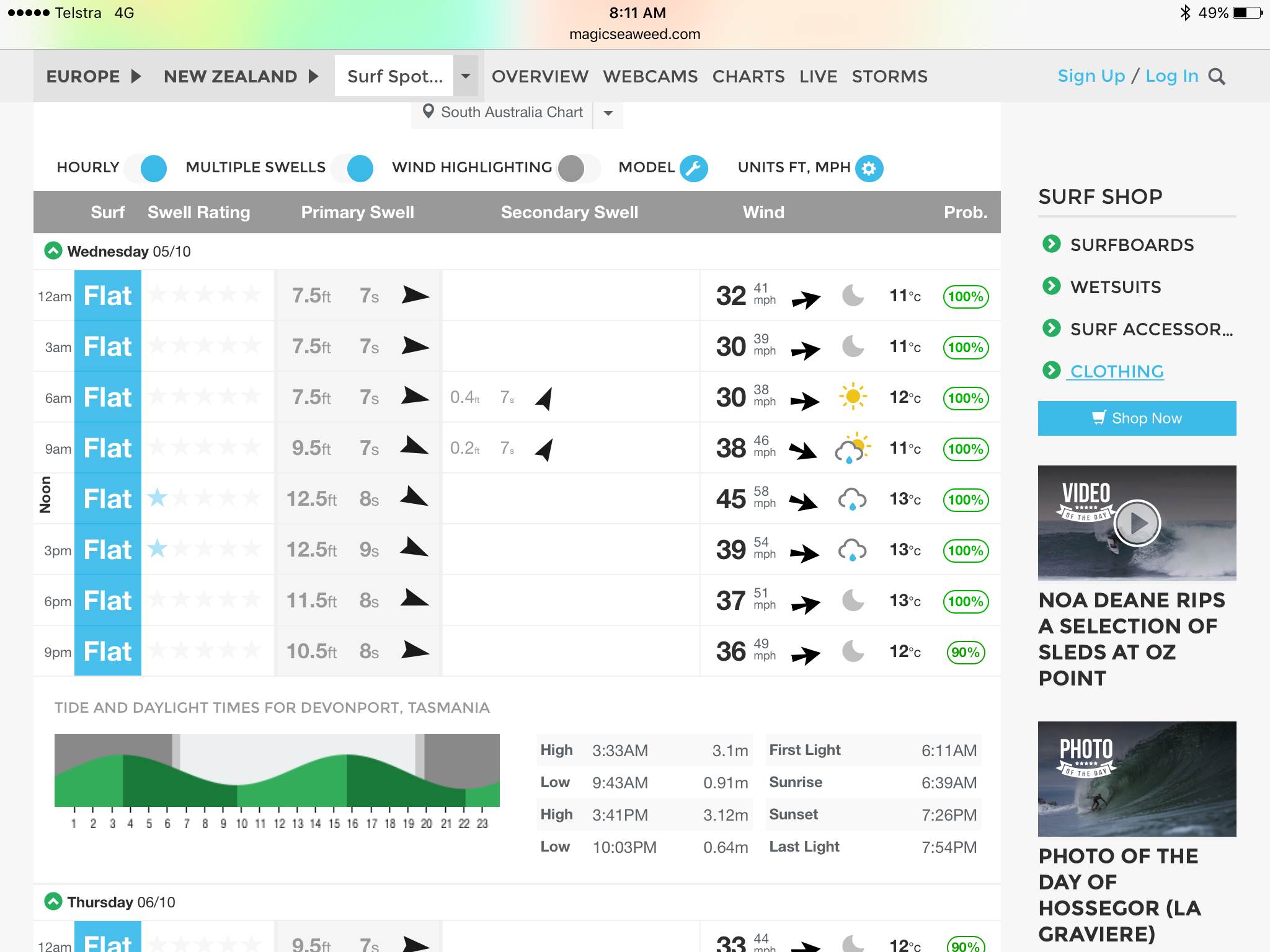Click the location pin on South Australia Chart
This screenshot has height=952, width=1270.
click(428, 112)
